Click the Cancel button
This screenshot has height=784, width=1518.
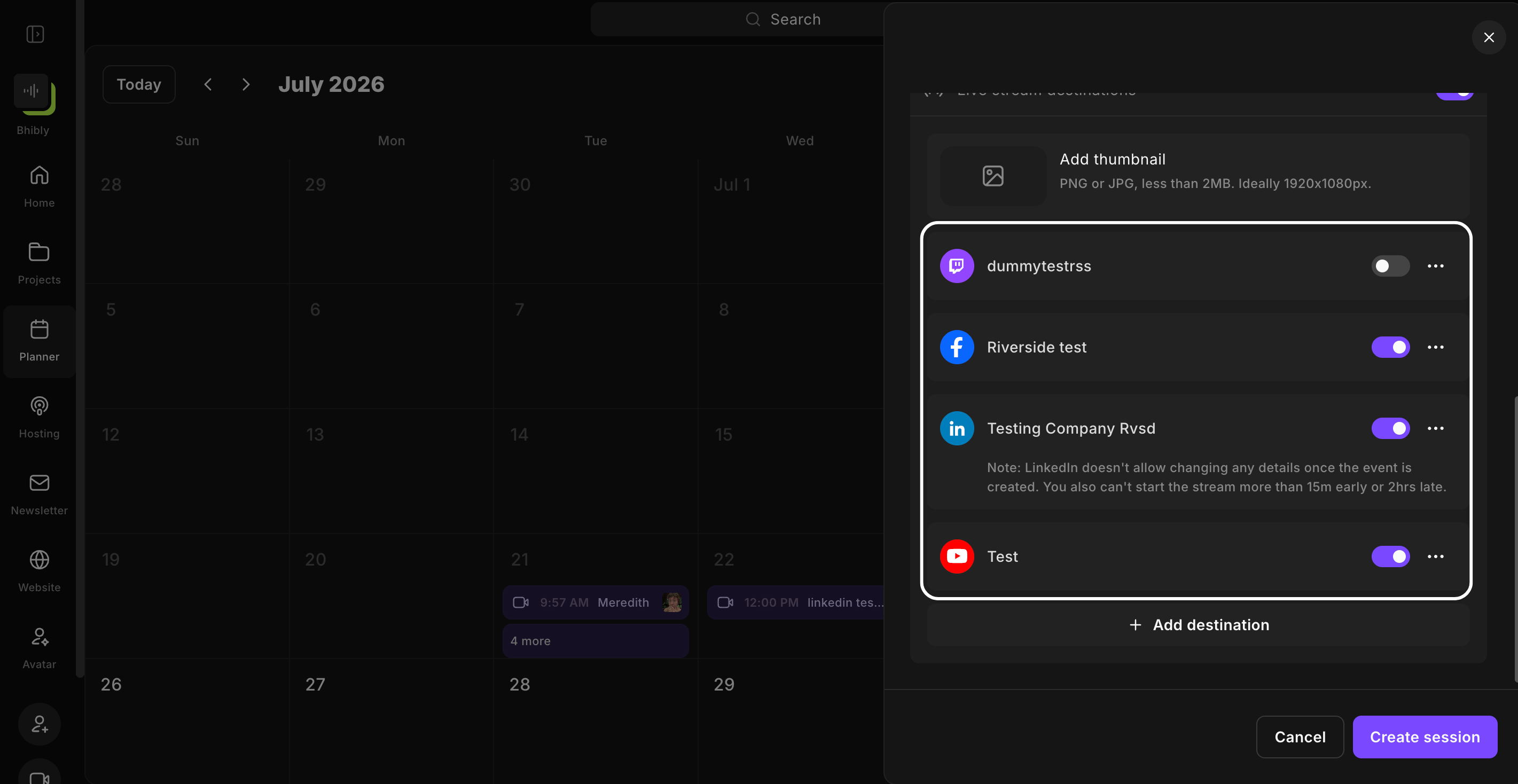[x=1300, y=737]
